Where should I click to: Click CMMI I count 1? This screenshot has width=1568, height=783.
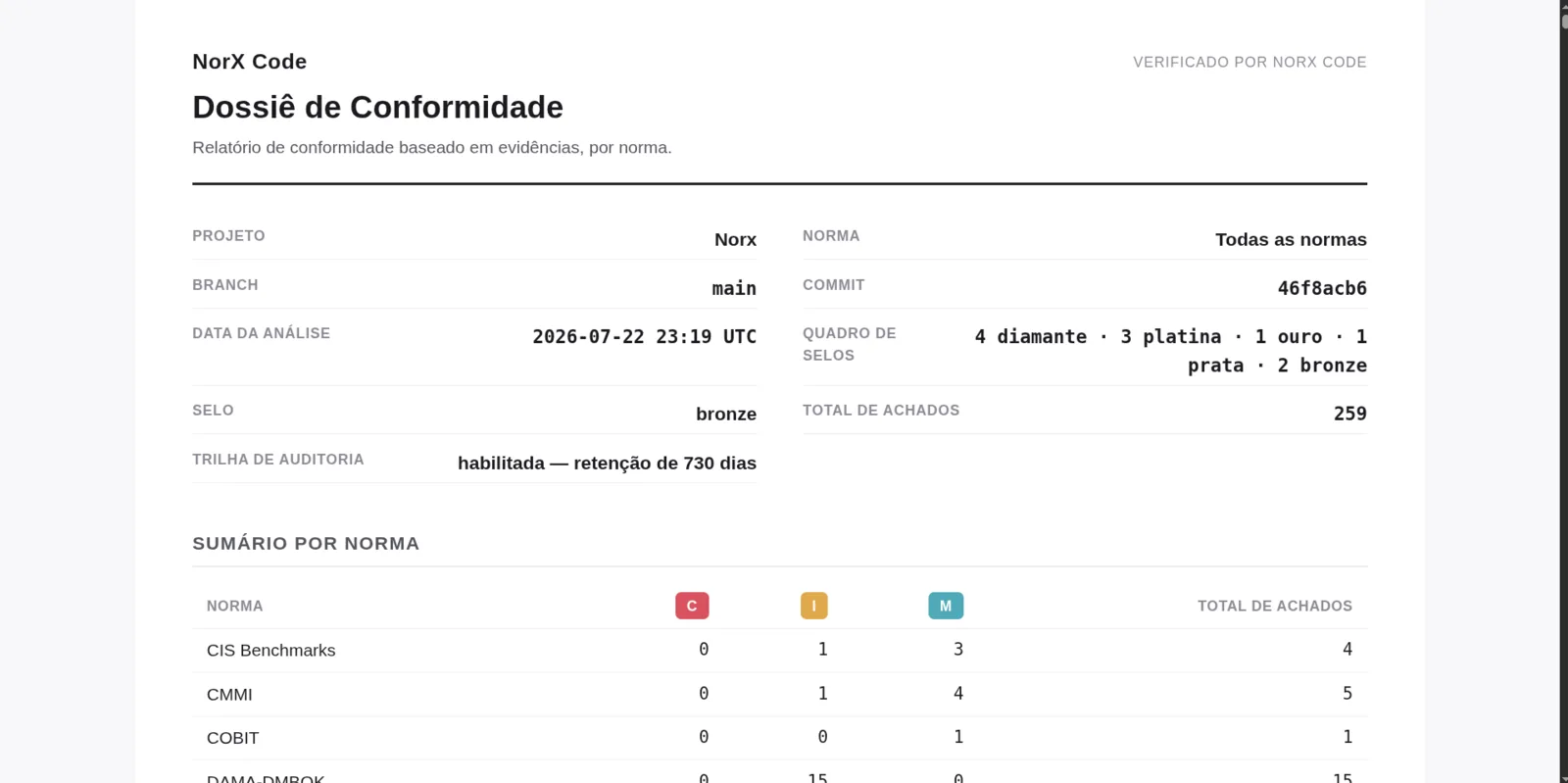pyautogui.click(x=822, y=694)
